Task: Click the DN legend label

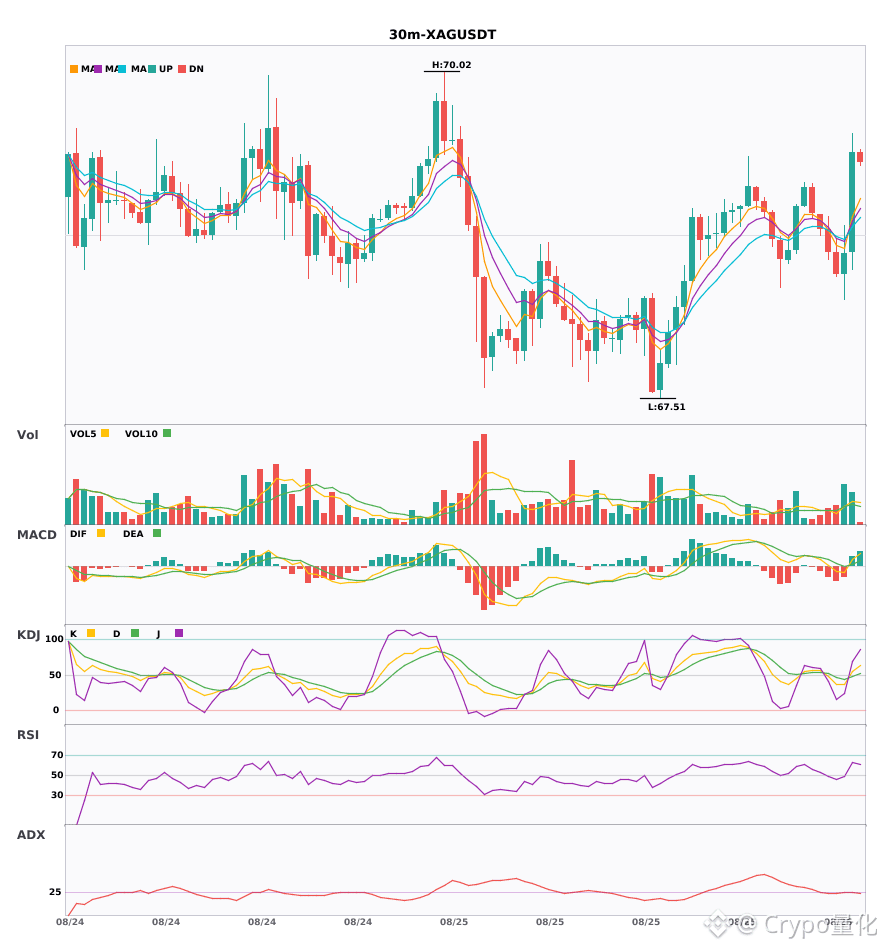Action: pyautogui.click(x=196, y=69)
